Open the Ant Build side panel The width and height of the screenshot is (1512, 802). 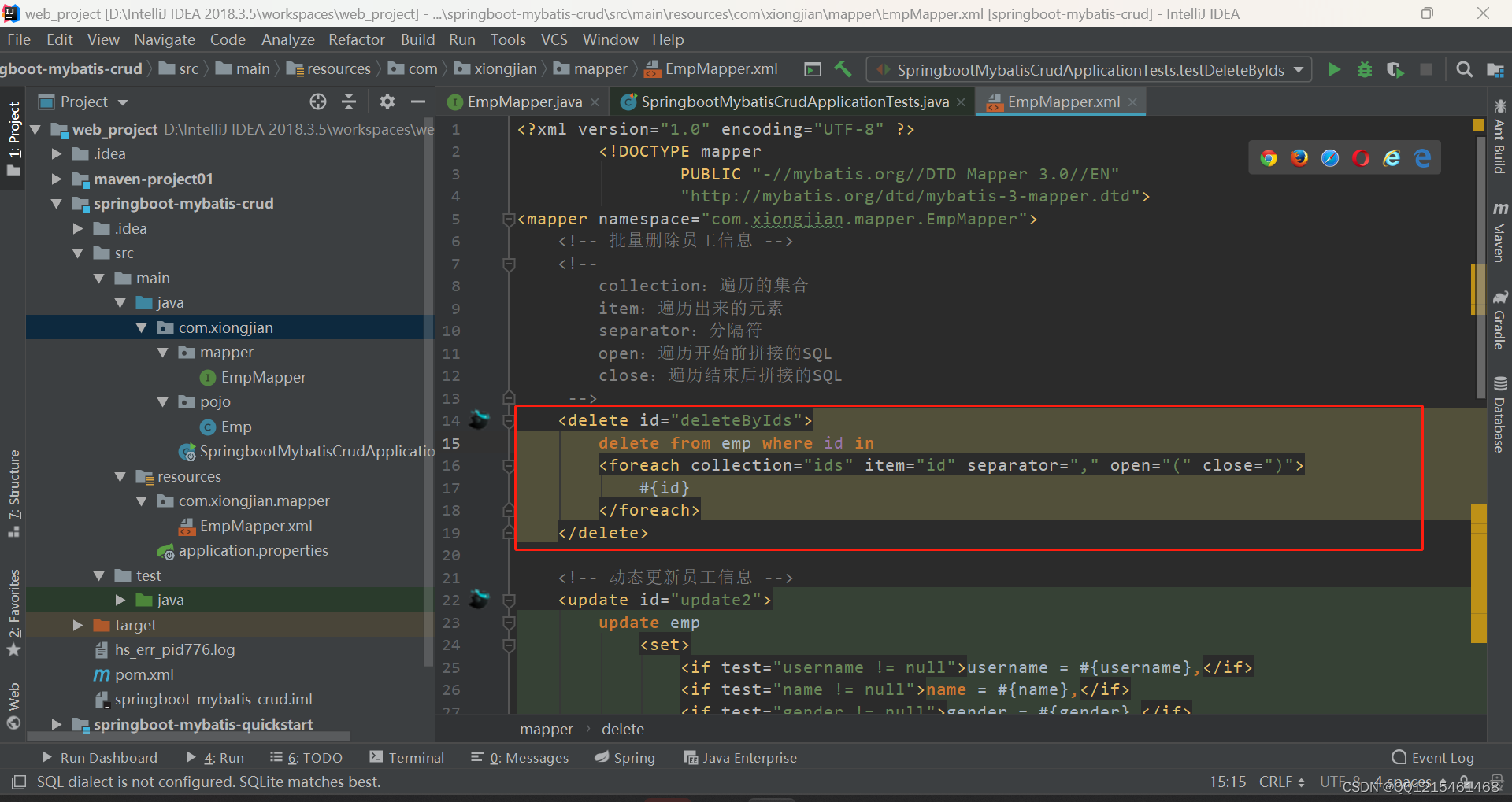[1499, 136]
